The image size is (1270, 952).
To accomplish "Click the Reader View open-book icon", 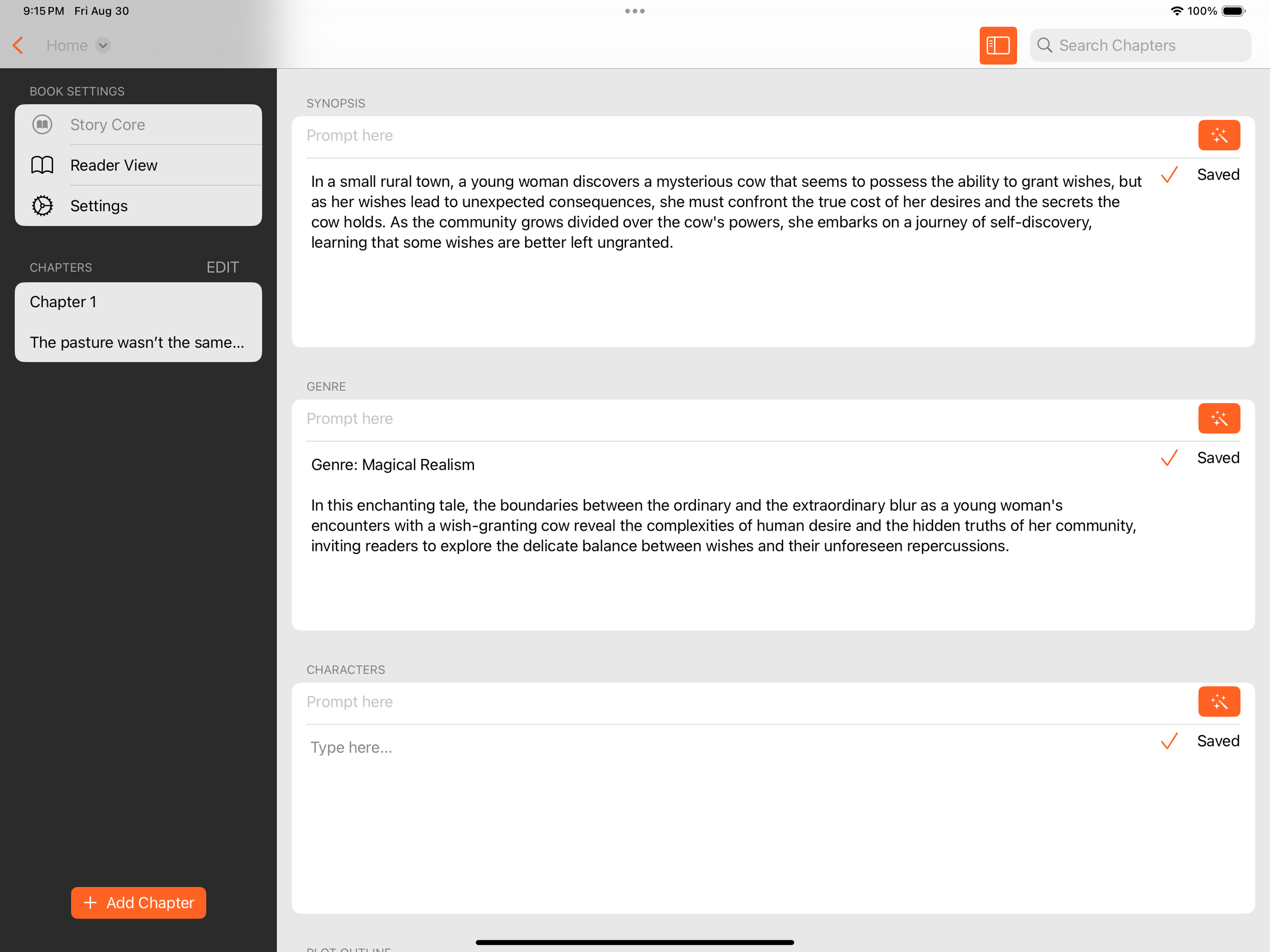I will (x=43, y=165).
